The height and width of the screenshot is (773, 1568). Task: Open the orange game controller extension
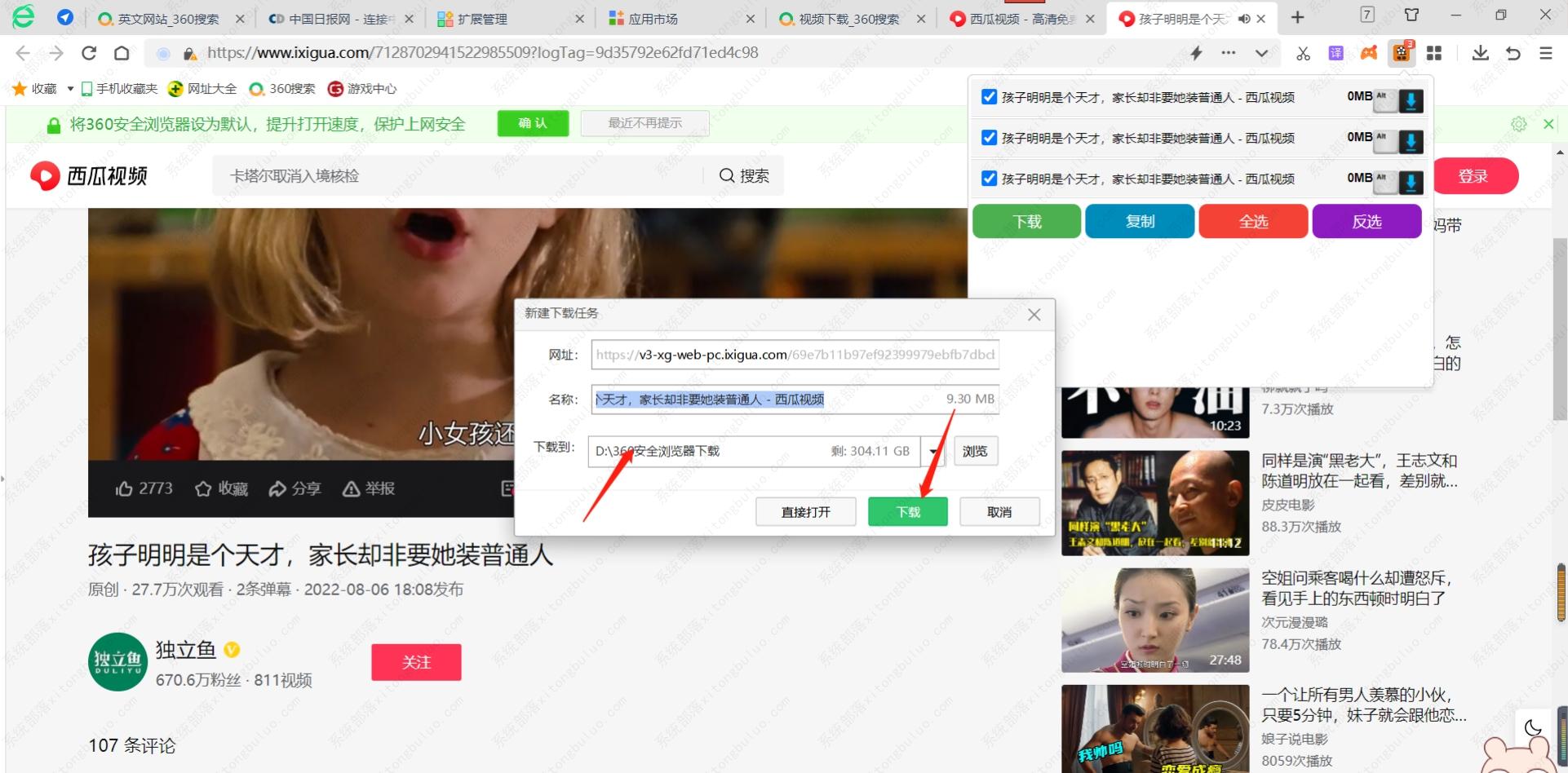pyautogui.click(x=1368, y=54)
